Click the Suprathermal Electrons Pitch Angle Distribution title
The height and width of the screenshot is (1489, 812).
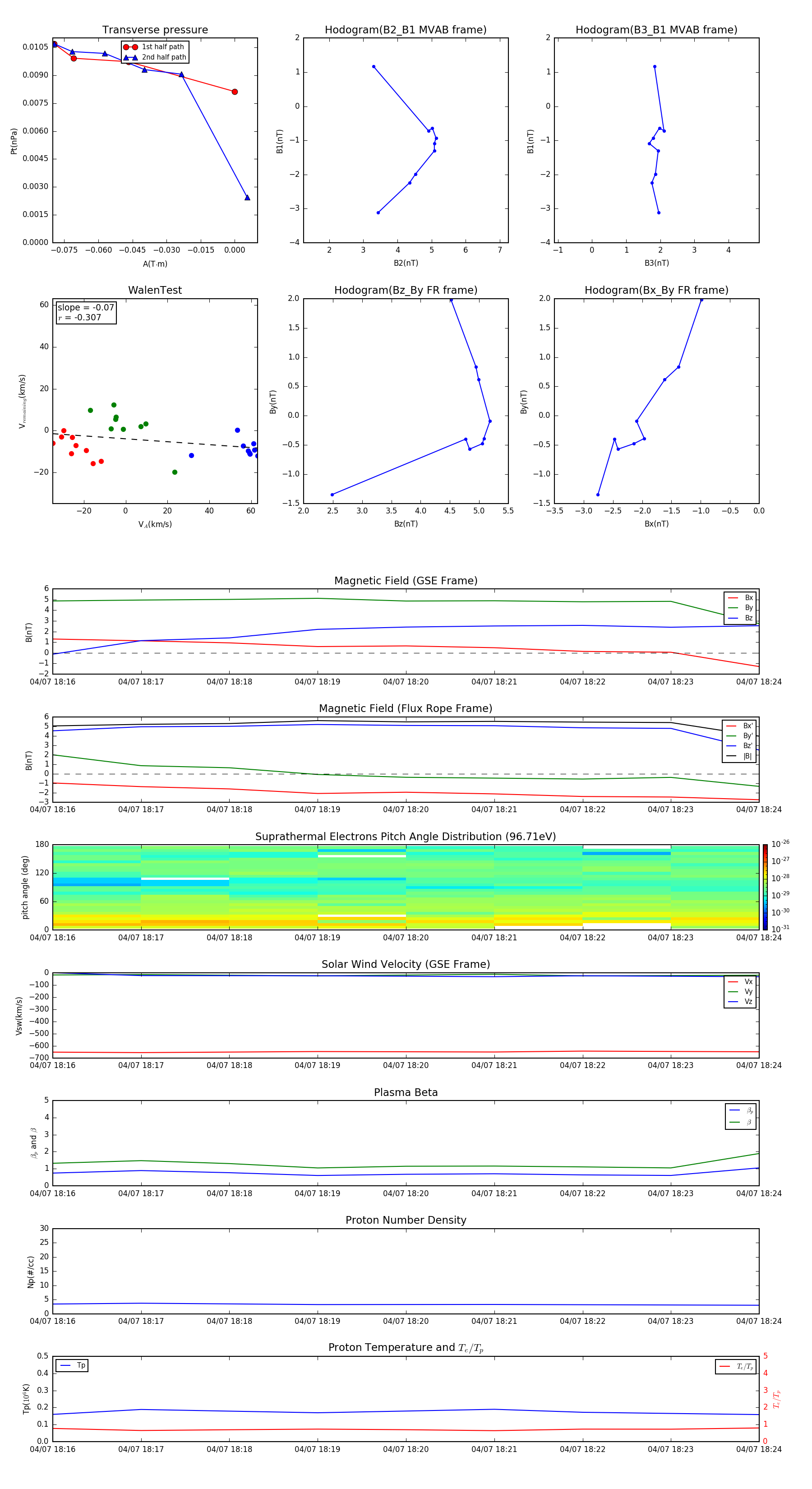[406, 837]
